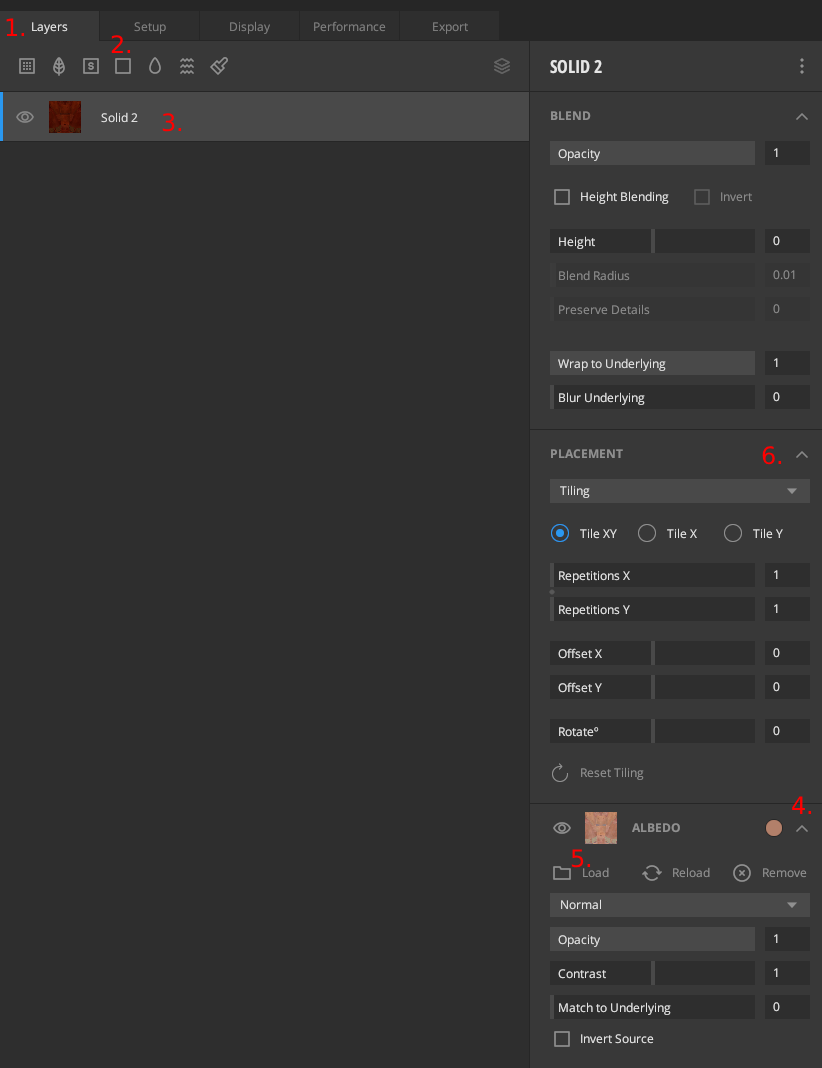Add a paint layer with the brush icon
This screenshot has width=822, height=1068.
(219, 66)
